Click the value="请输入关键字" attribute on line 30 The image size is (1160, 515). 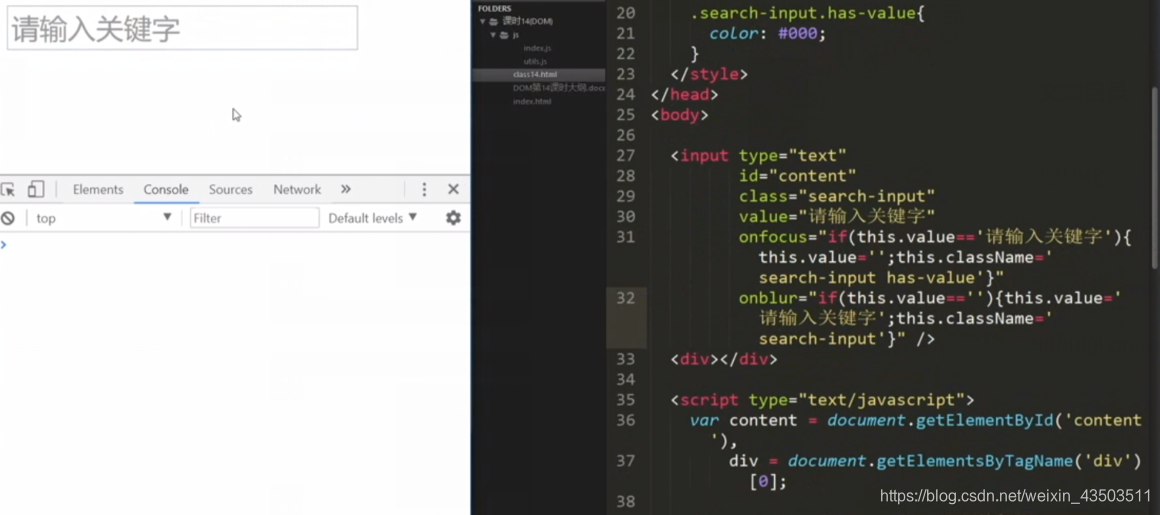[x=837, y=217]
